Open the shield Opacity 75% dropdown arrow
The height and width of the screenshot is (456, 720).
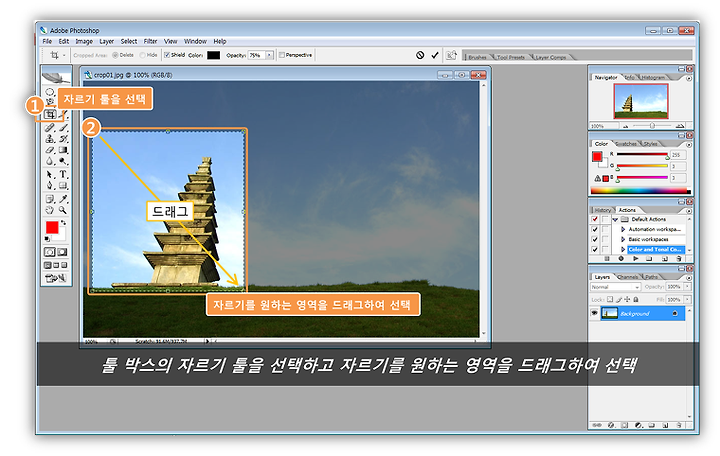point(270,55)
